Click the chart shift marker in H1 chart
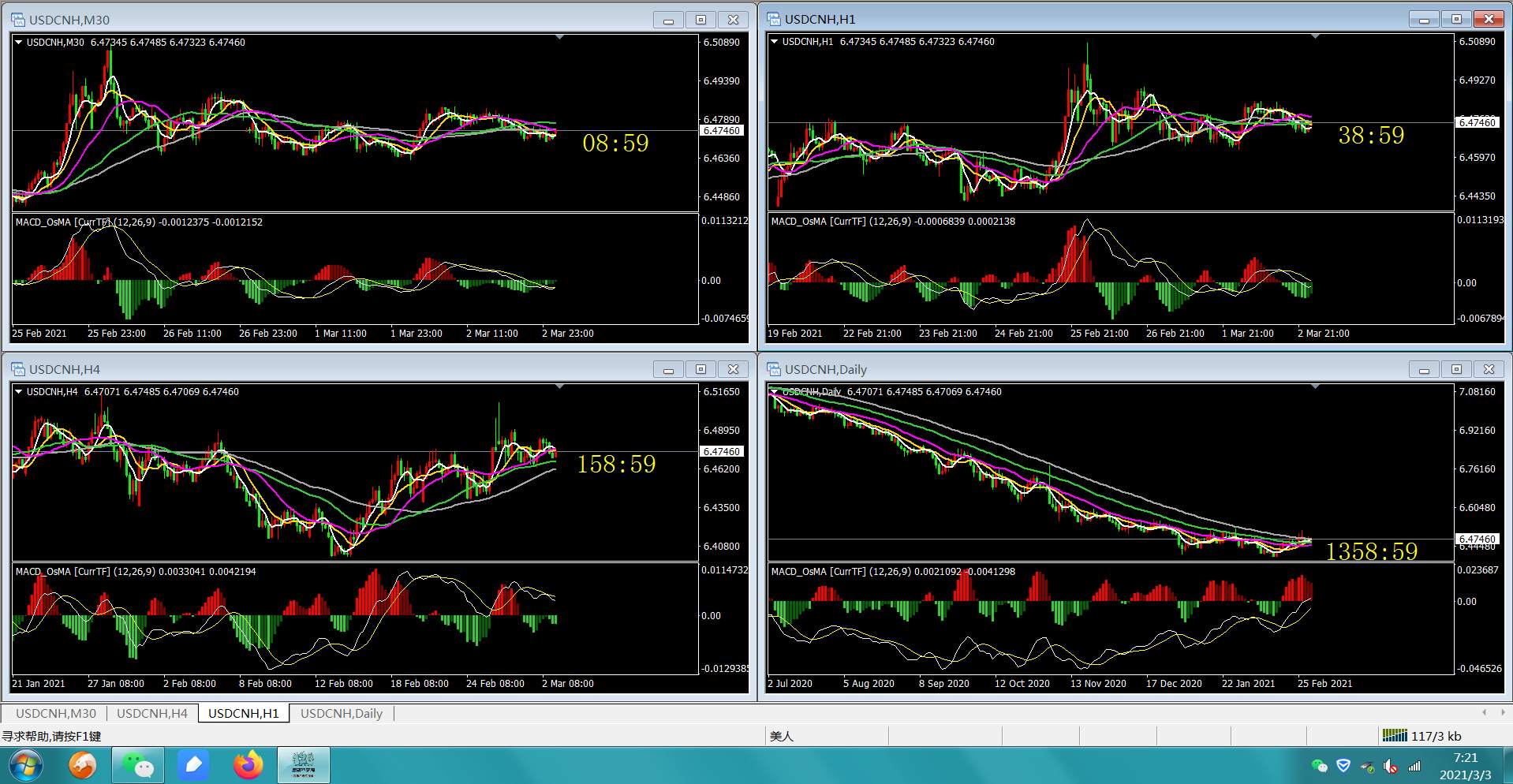1513x784 pixels. 1315,36
